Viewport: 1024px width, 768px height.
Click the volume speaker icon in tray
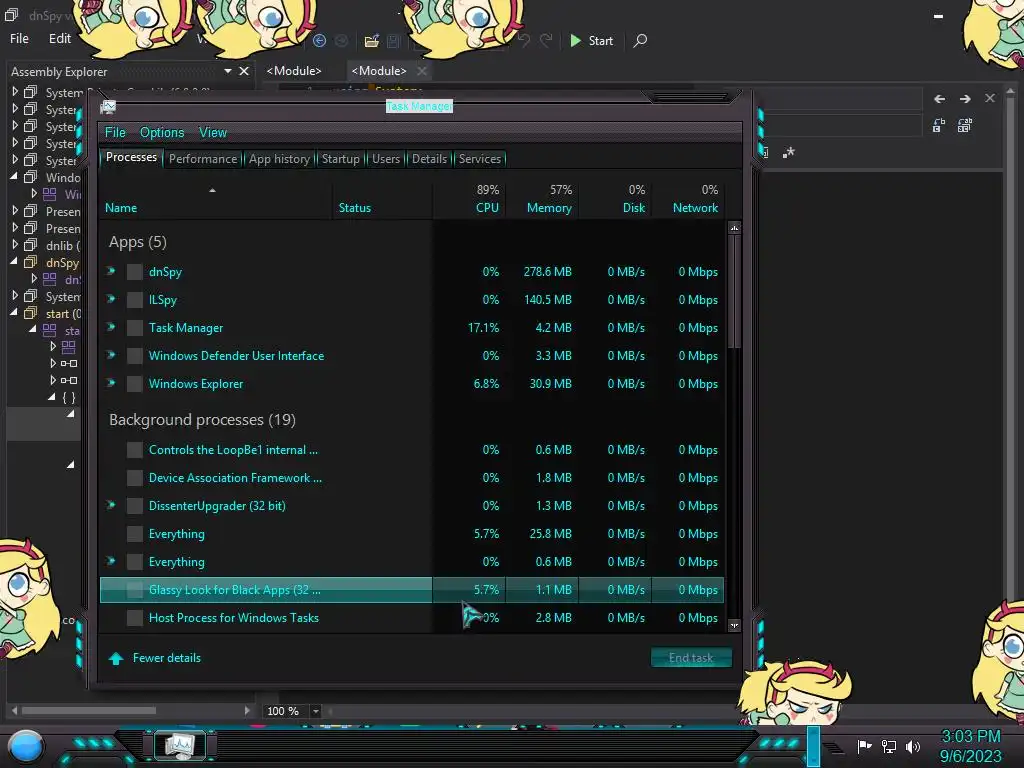pyautogui.click(x=913, y=746)
